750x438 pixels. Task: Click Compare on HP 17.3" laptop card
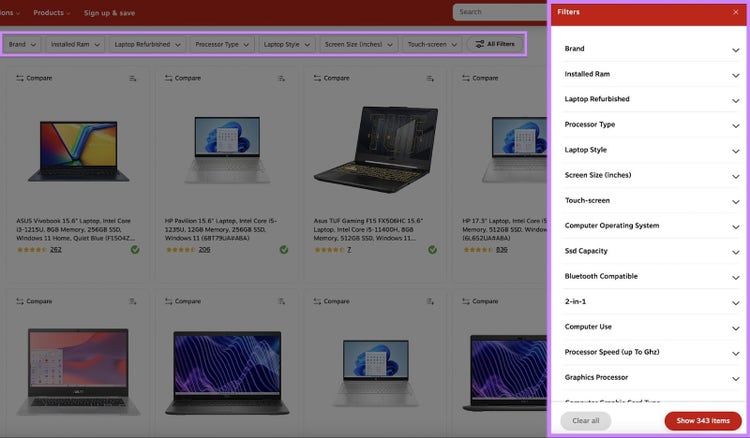[x=480, y=78]
